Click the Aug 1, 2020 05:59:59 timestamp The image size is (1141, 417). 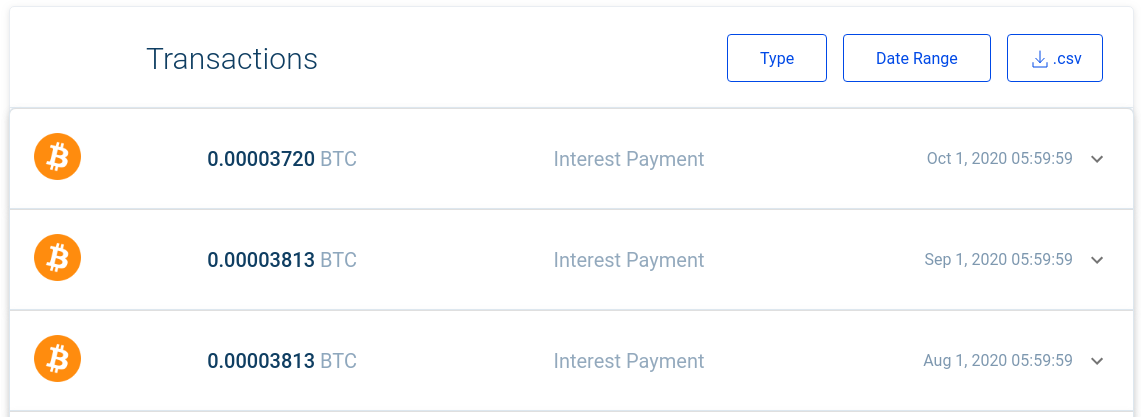pos(998,360)
